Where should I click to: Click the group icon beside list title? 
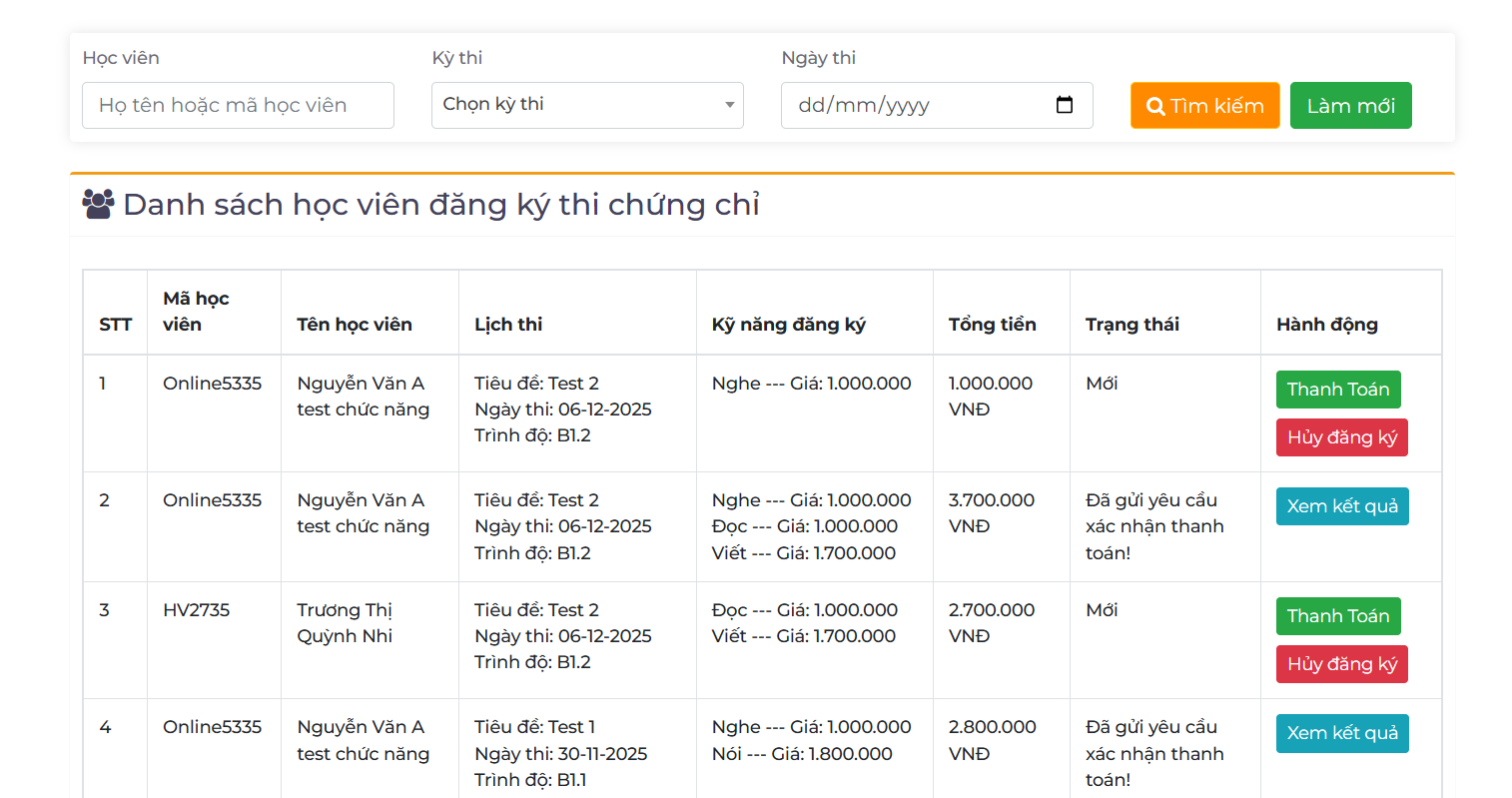coord(98,204)
